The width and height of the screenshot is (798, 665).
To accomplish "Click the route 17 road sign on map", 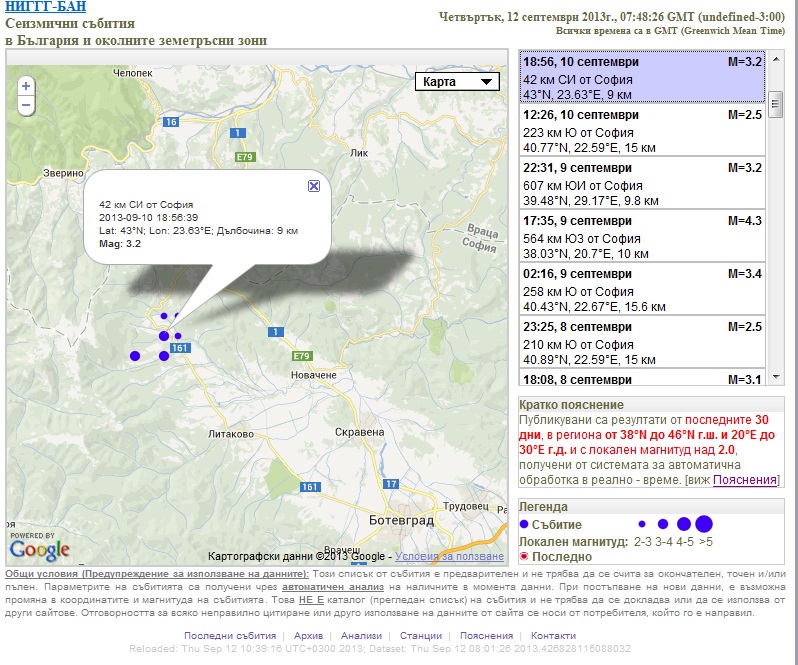I will [x=390, y=484].
